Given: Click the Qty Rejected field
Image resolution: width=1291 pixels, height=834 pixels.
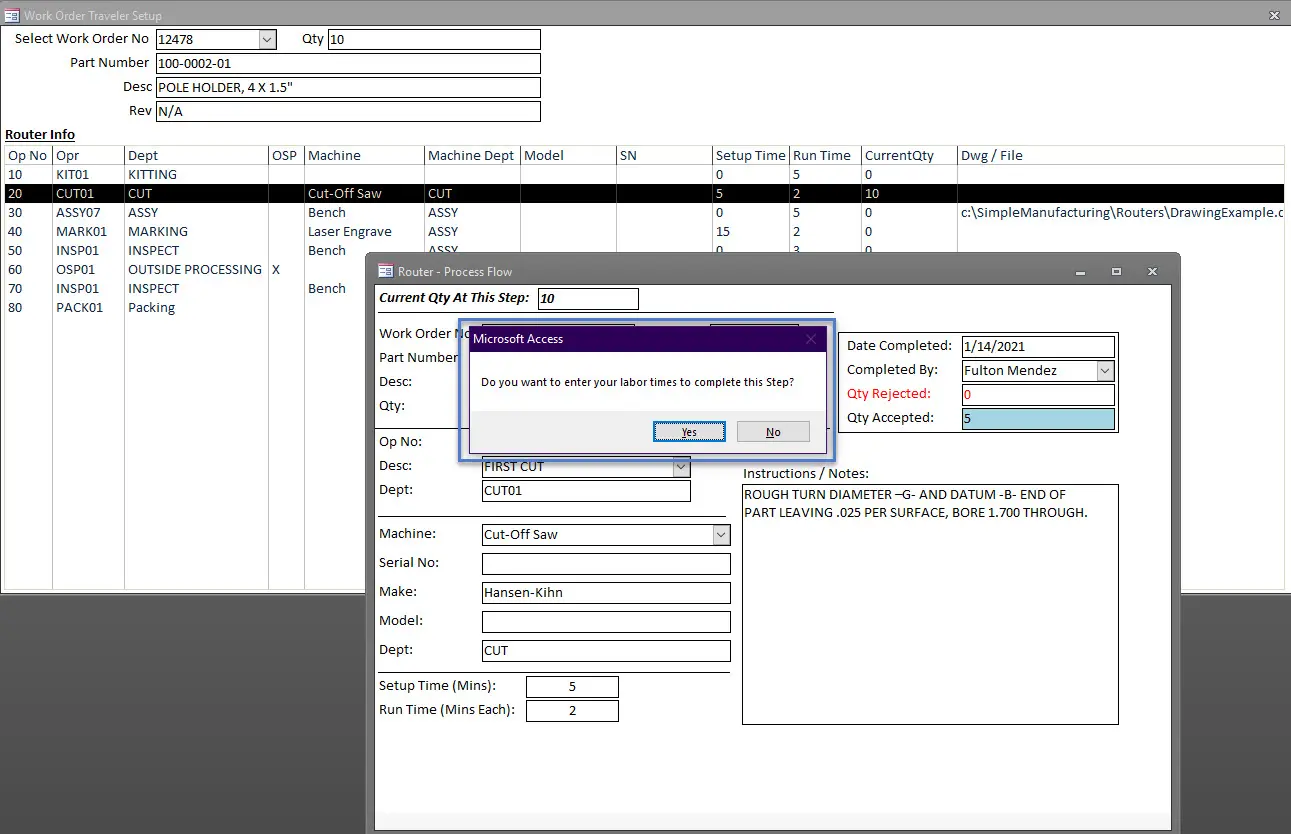Looking at the screenshot, I should (1037, 395).
